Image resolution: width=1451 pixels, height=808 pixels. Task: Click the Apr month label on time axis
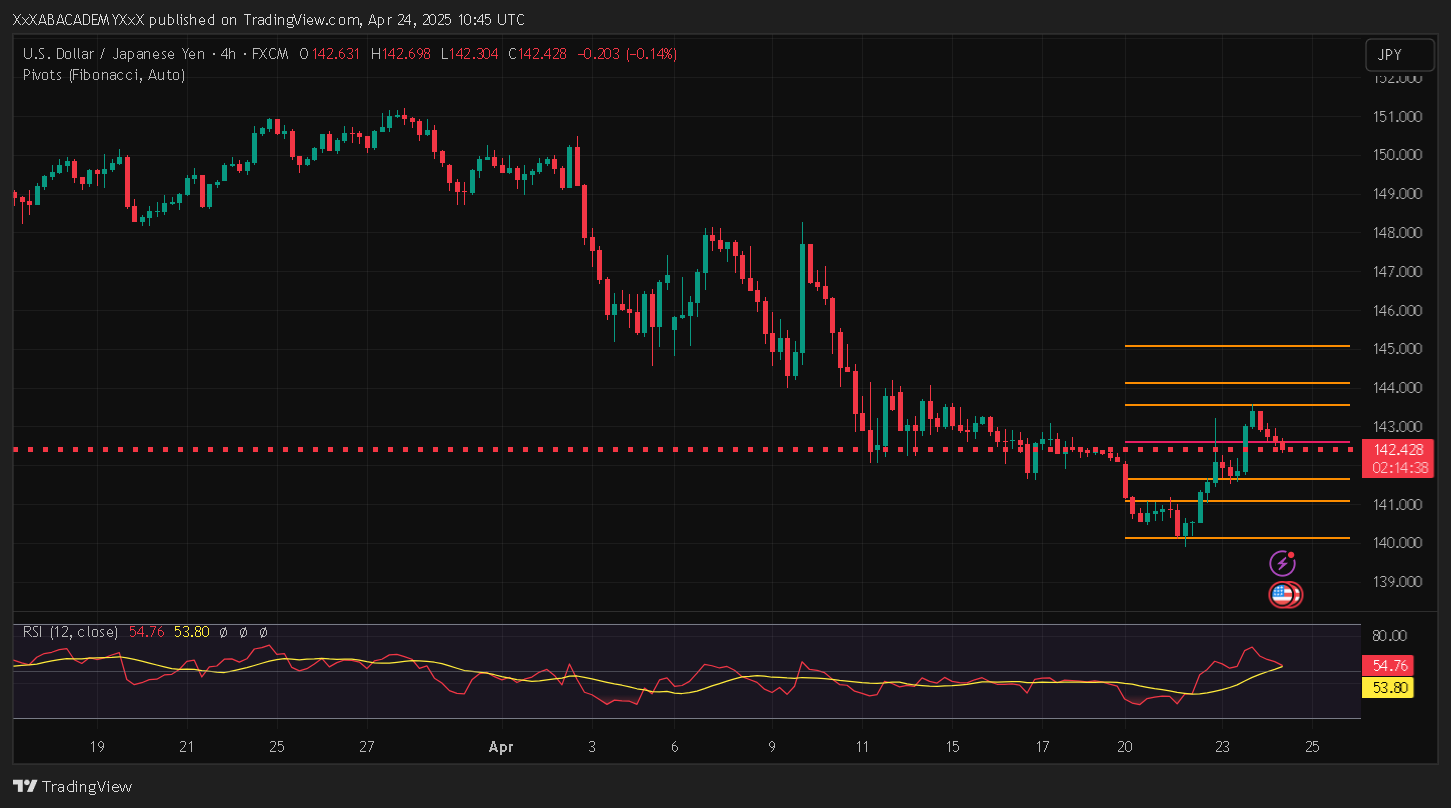500,746
